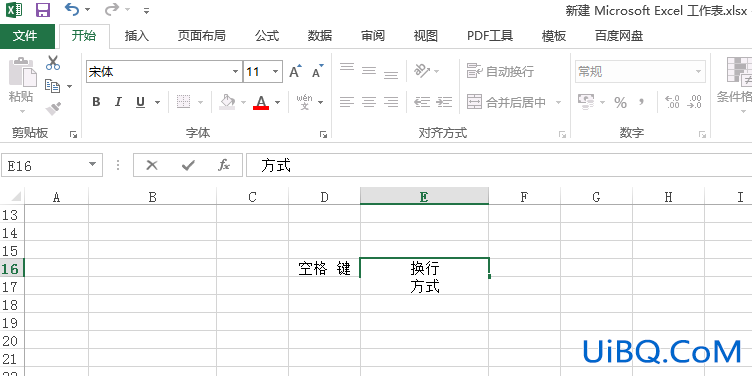Viewport: 752px width, 376px height.
Task: Apply percent style
Action: (621, 102)
